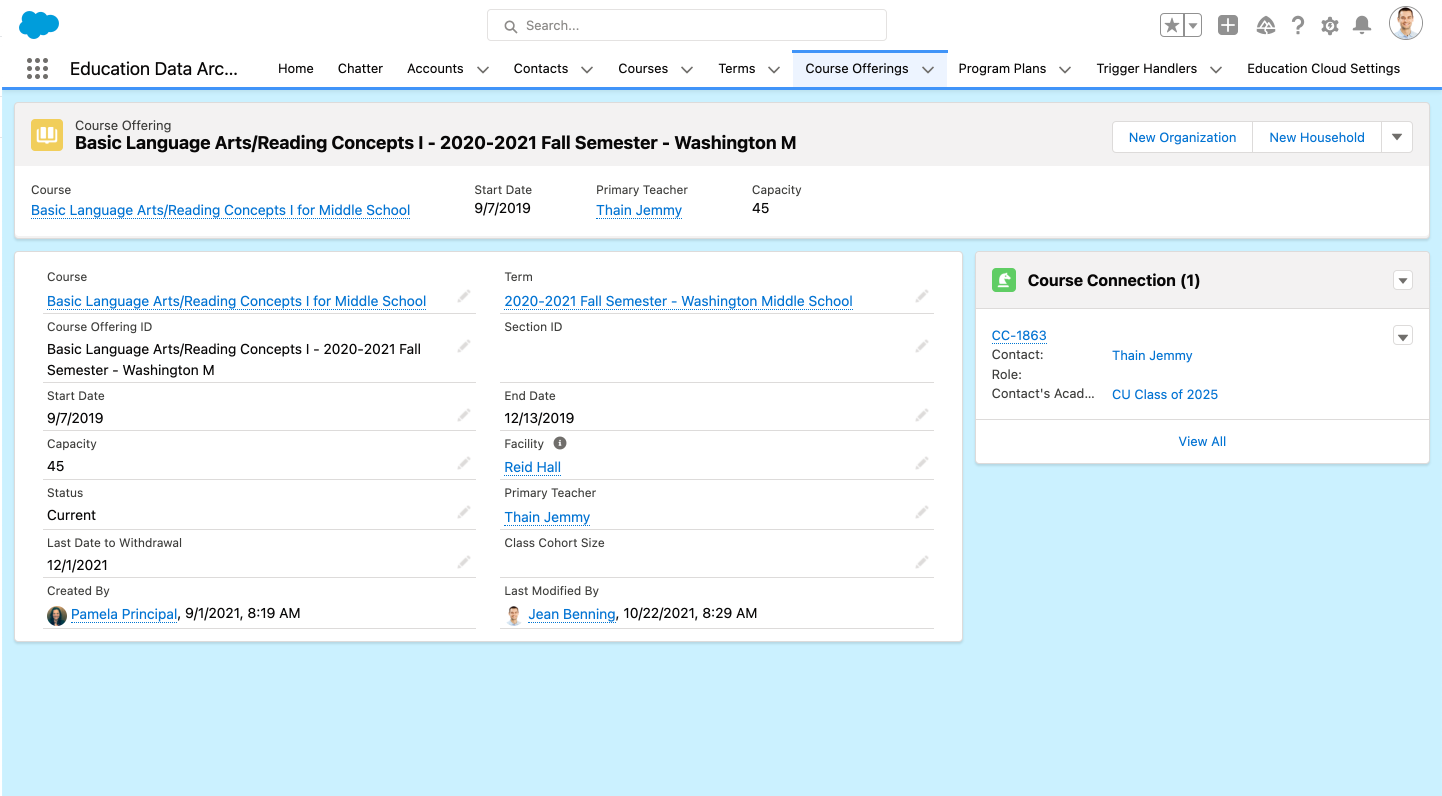Go to the Chatter tab

(x=360, y=69)
